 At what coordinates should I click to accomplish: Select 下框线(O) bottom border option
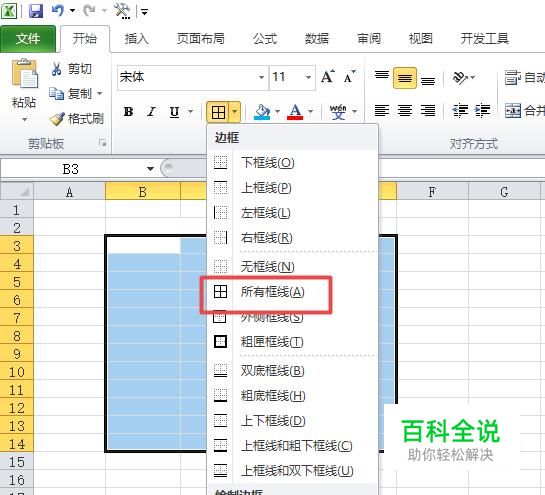coord(292,163)
